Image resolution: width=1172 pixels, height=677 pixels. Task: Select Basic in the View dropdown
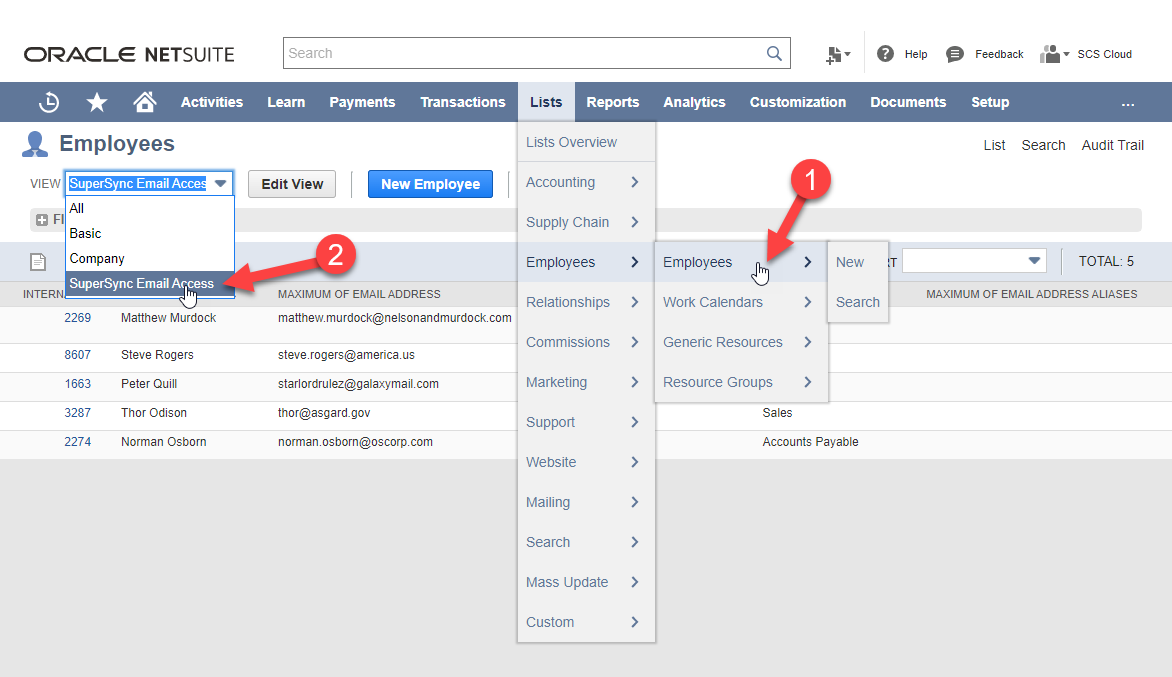click(150, 233)
